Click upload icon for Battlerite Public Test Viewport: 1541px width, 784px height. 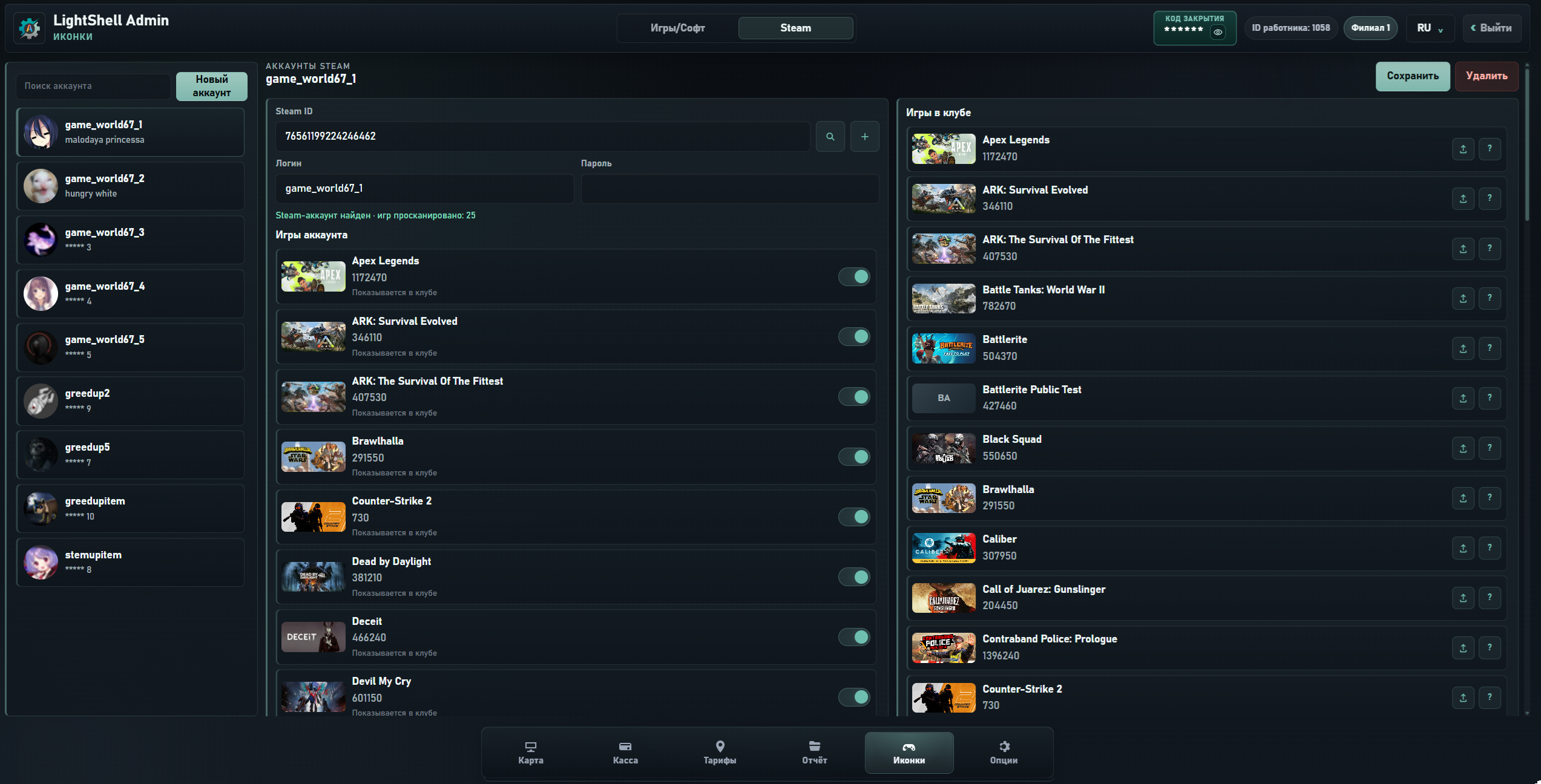point(1463,398)
